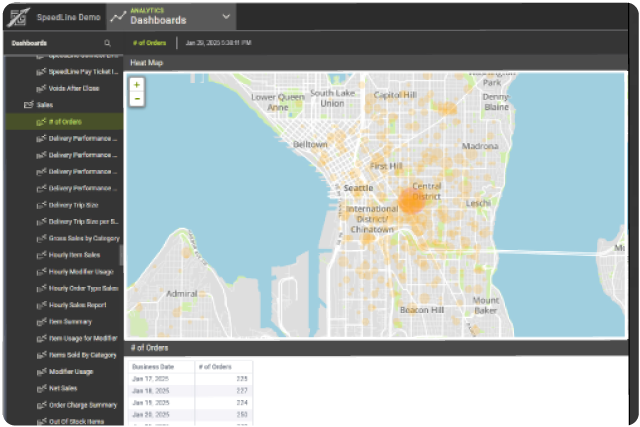Click chart icon beside SpeedLine Pay Ticket
640x427 pixels.
coord(41,71)
